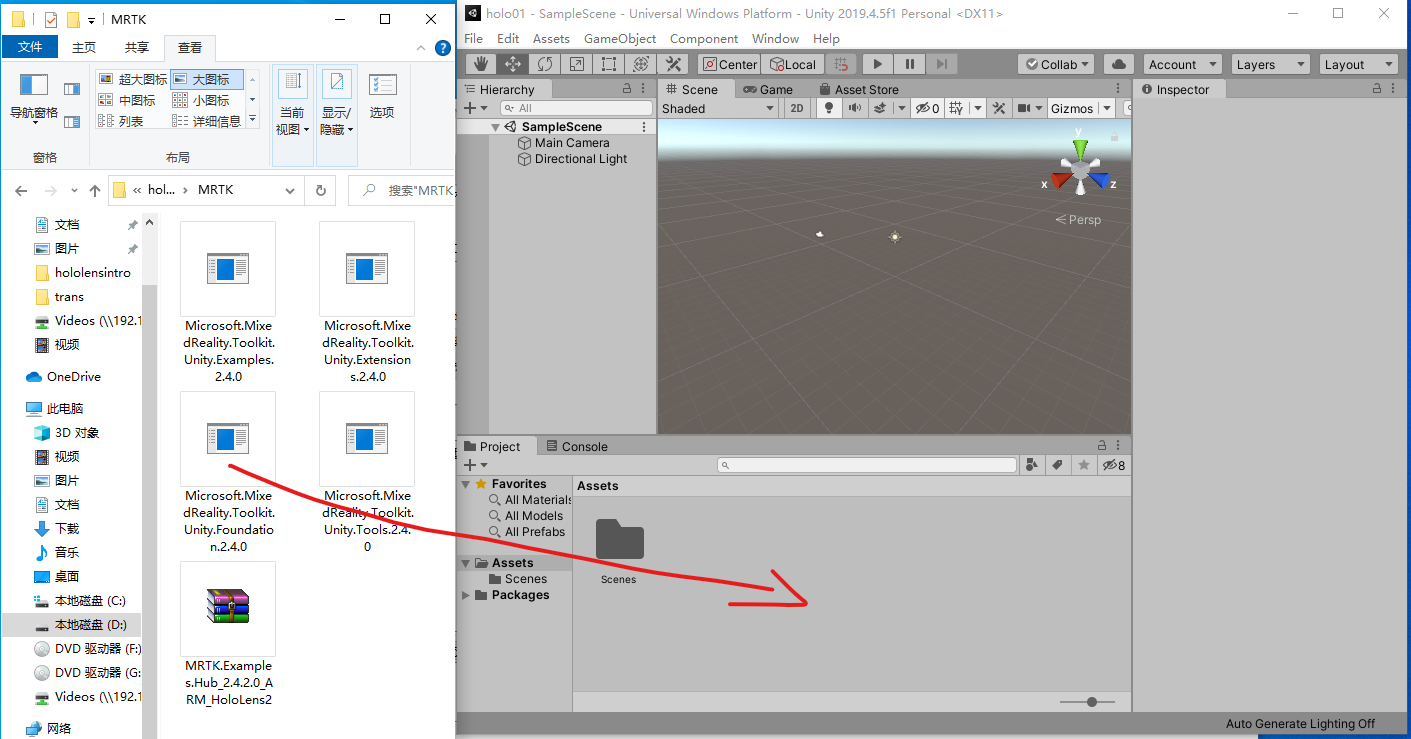Switch to the Console tab

[576, 446]
